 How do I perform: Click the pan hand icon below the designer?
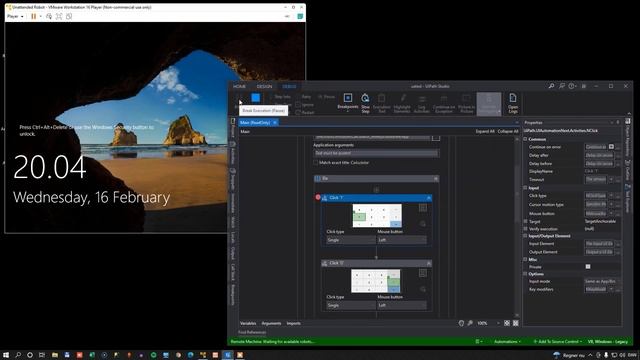pos(461,323)
